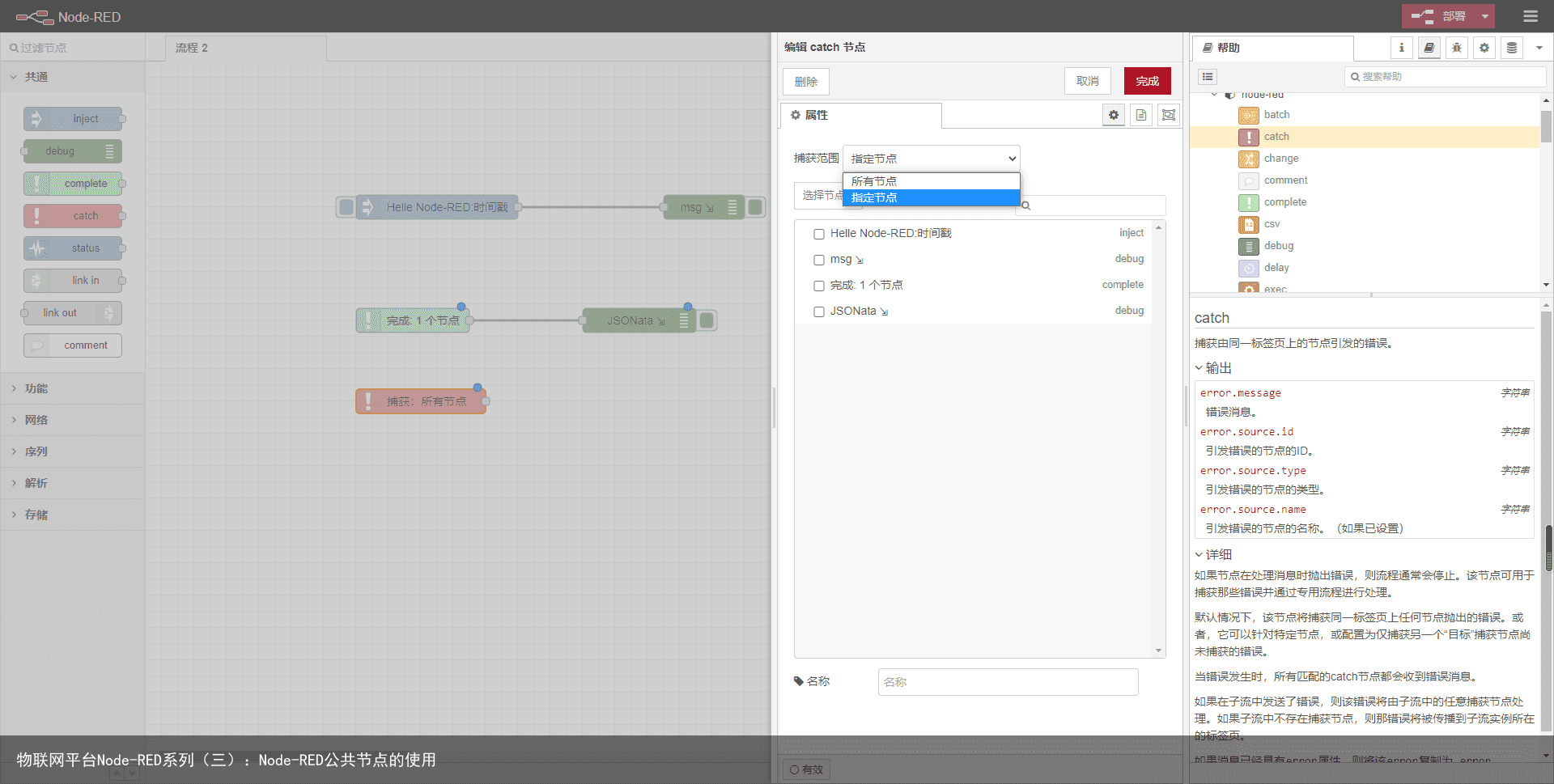Select the status node in the palette
Viewport: 1554px width, 784px height.
click(73, 248)
